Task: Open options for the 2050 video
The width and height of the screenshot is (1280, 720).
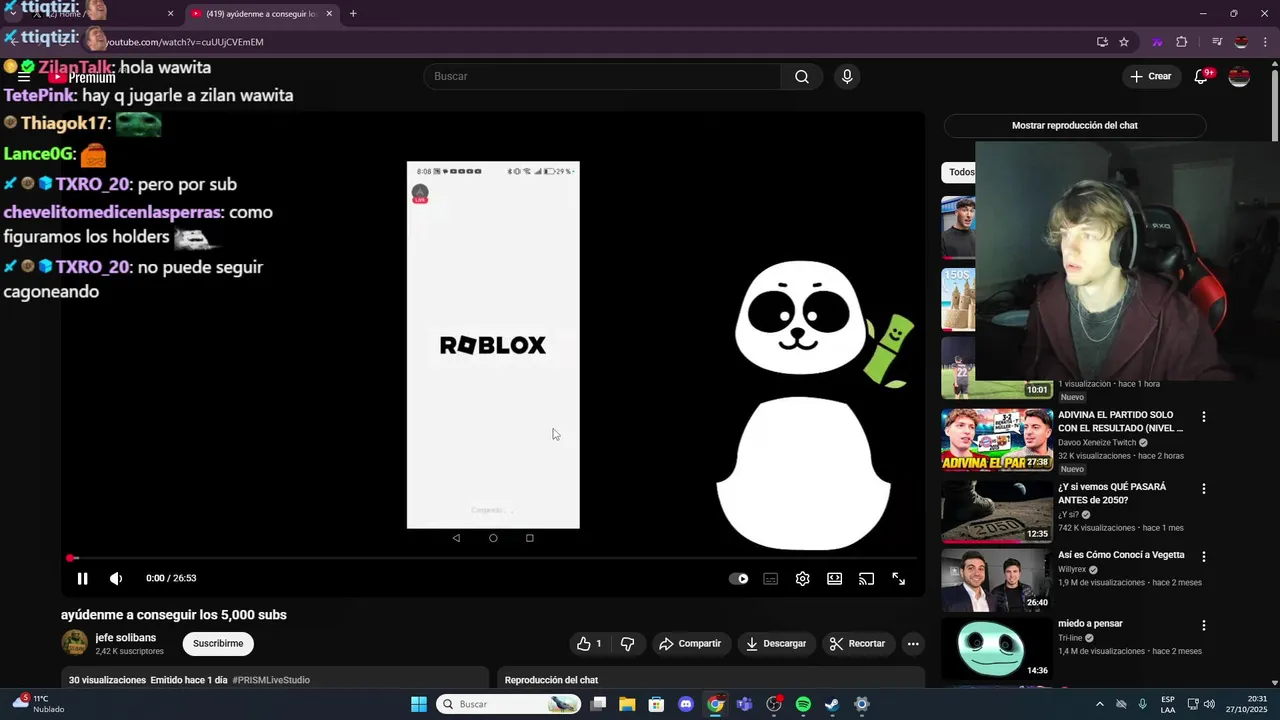Action: [x=1204, y=489]
